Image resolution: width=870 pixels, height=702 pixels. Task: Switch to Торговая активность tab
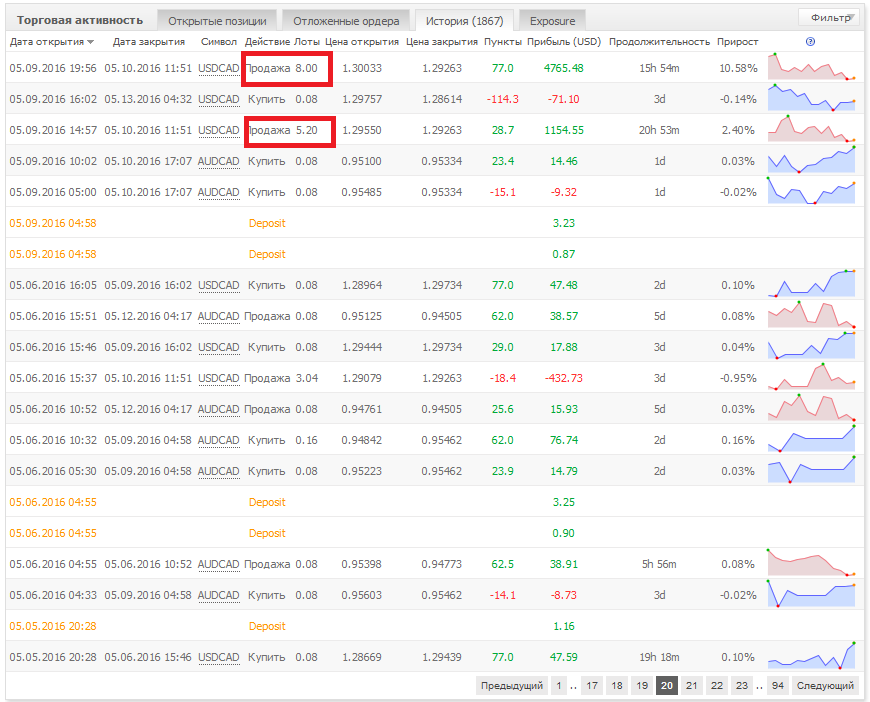(x=79, y=21)
